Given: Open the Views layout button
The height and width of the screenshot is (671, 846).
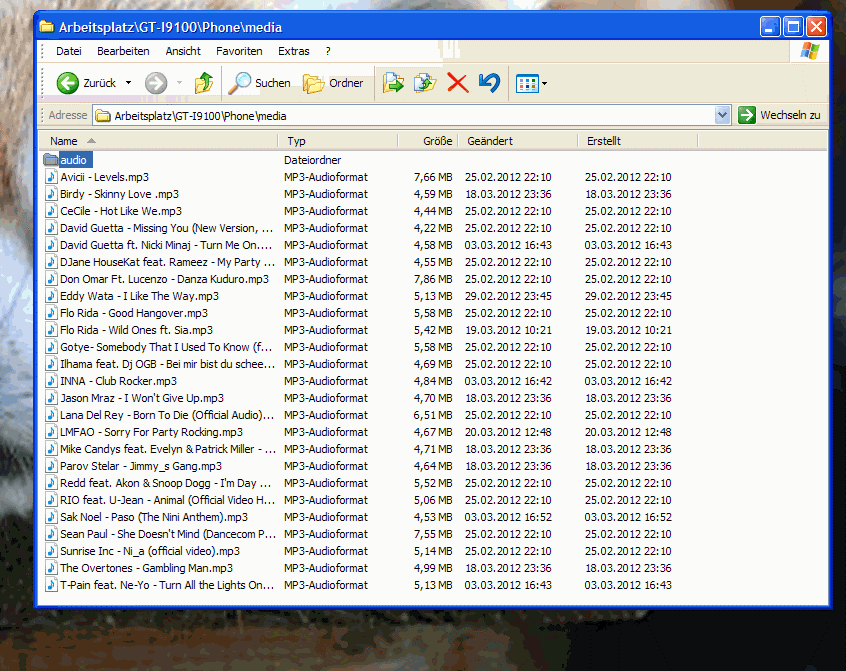Looking at the screenshot, I should (527, 84).
